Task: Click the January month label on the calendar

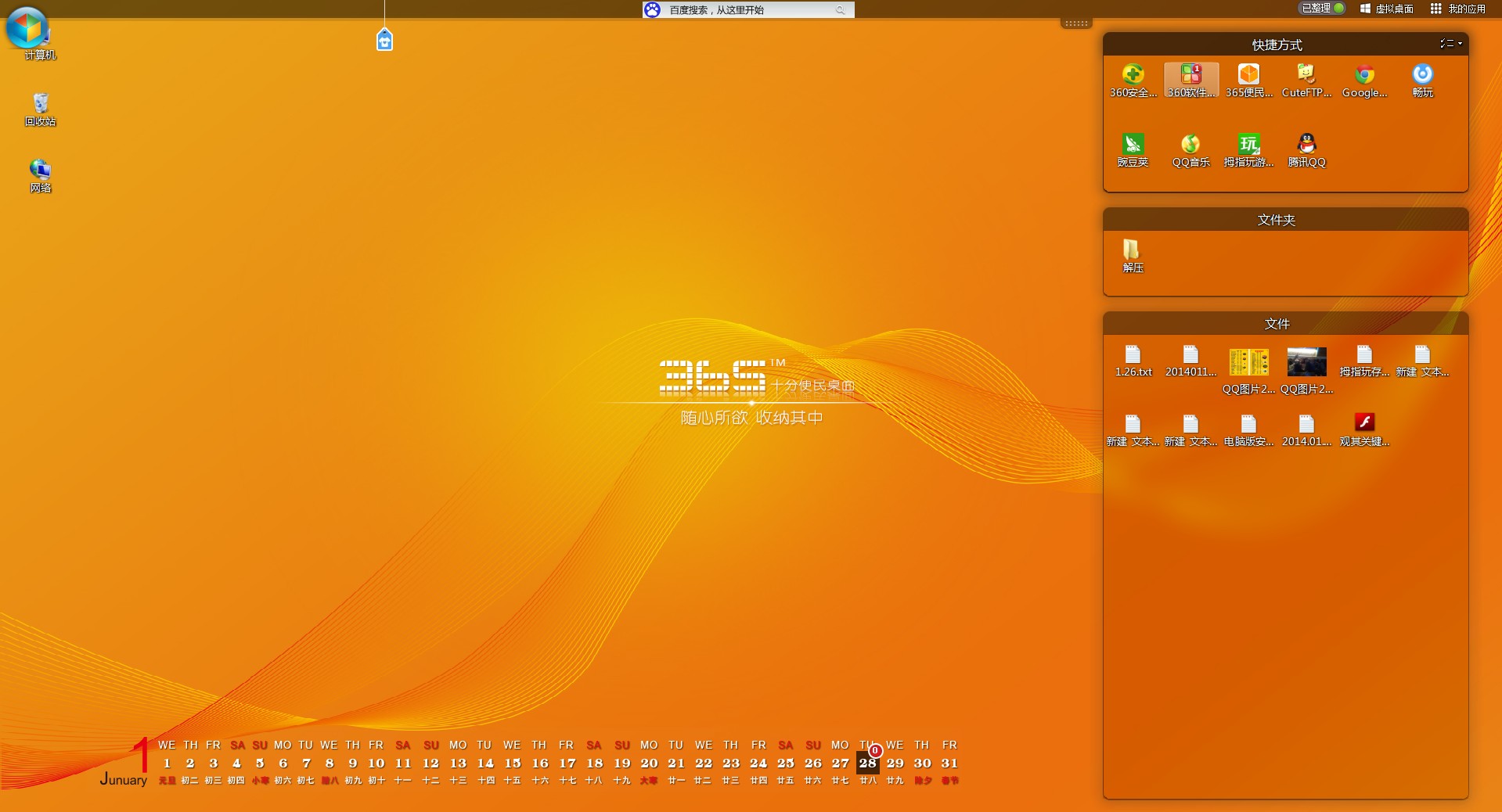Action: [124, 779]
